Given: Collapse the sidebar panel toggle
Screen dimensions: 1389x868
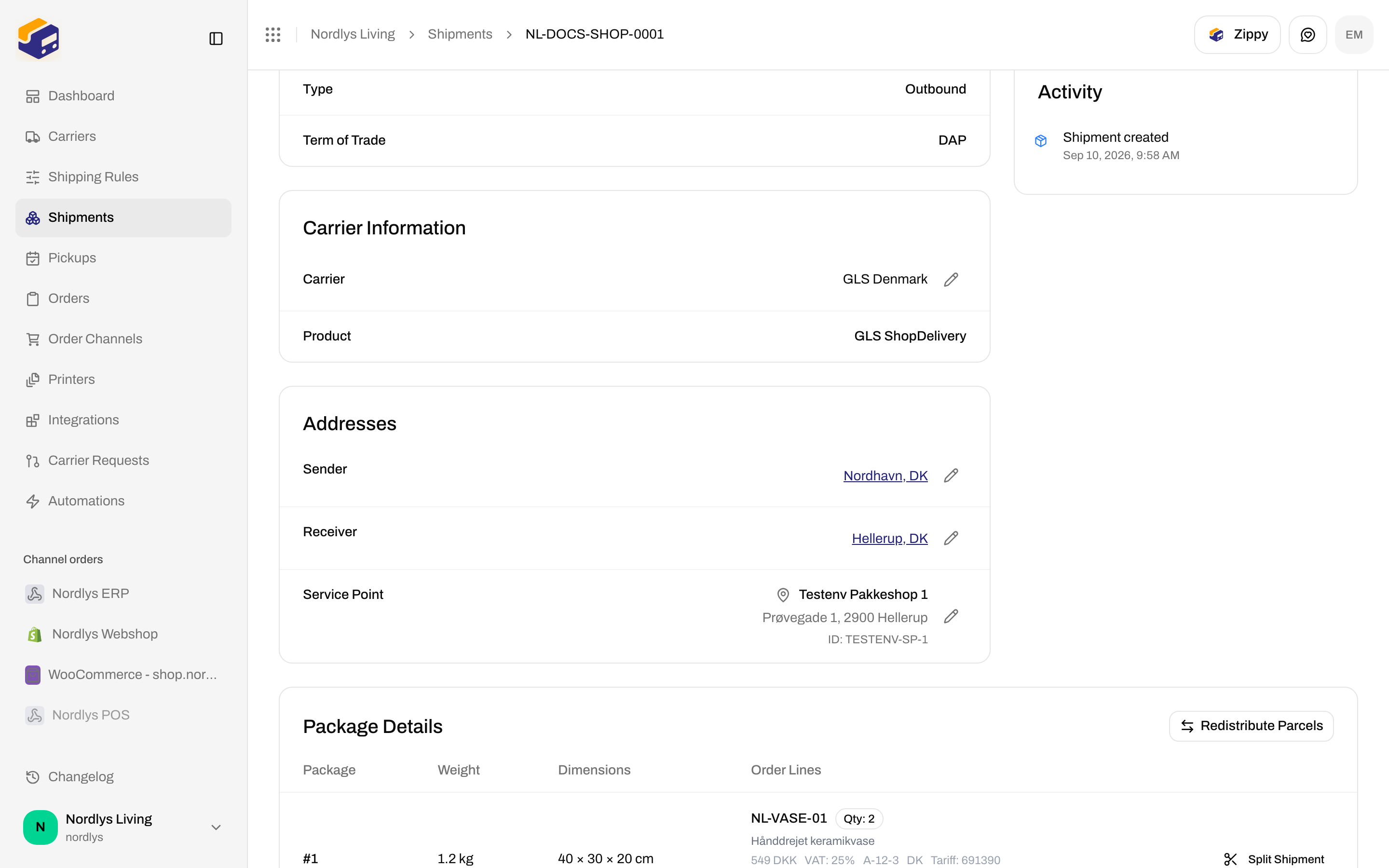Looking at the screenshot, I should coord(216,39).
